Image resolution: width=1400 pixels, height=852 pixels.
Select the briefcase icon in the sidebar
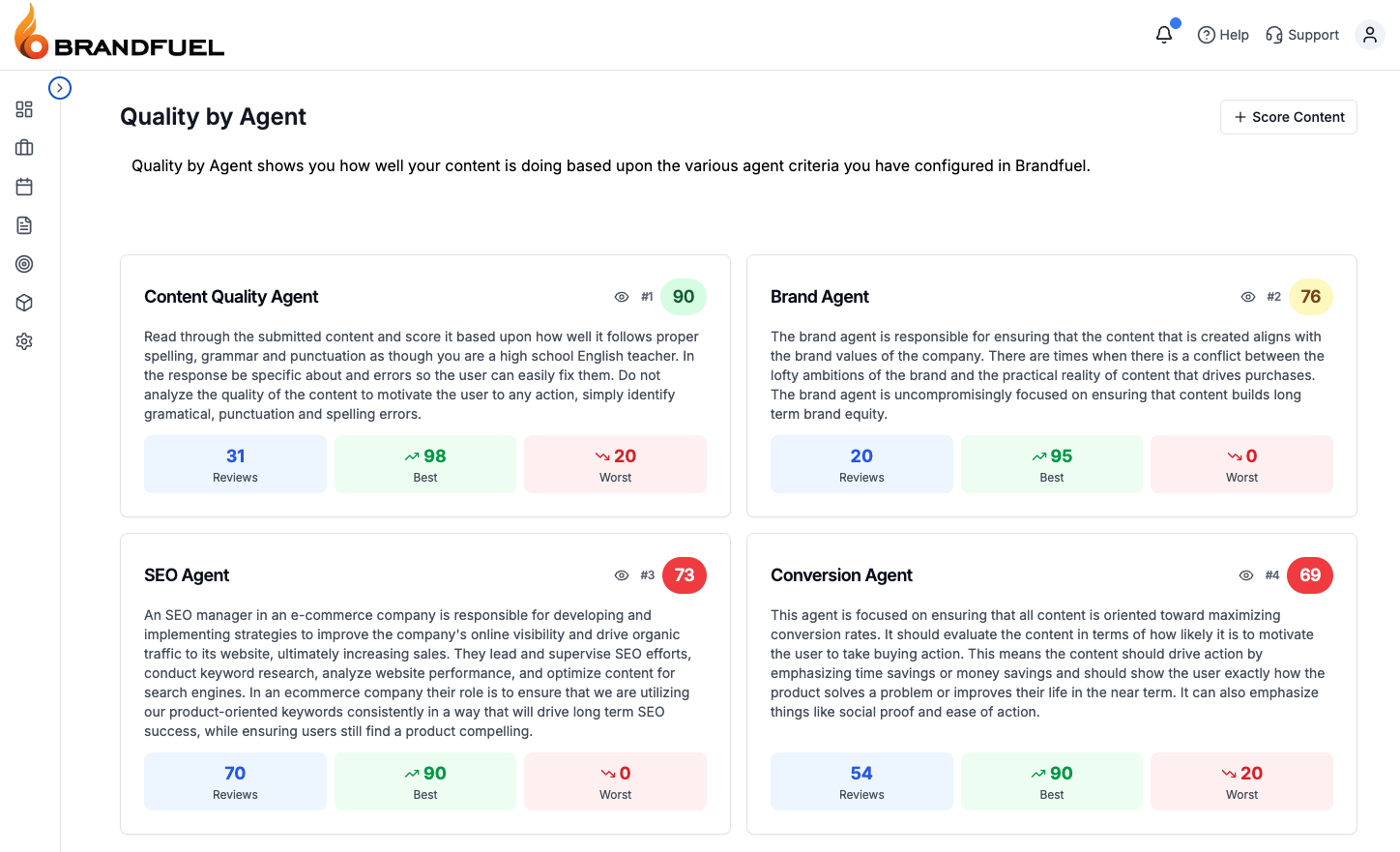[x=23, y=147]
